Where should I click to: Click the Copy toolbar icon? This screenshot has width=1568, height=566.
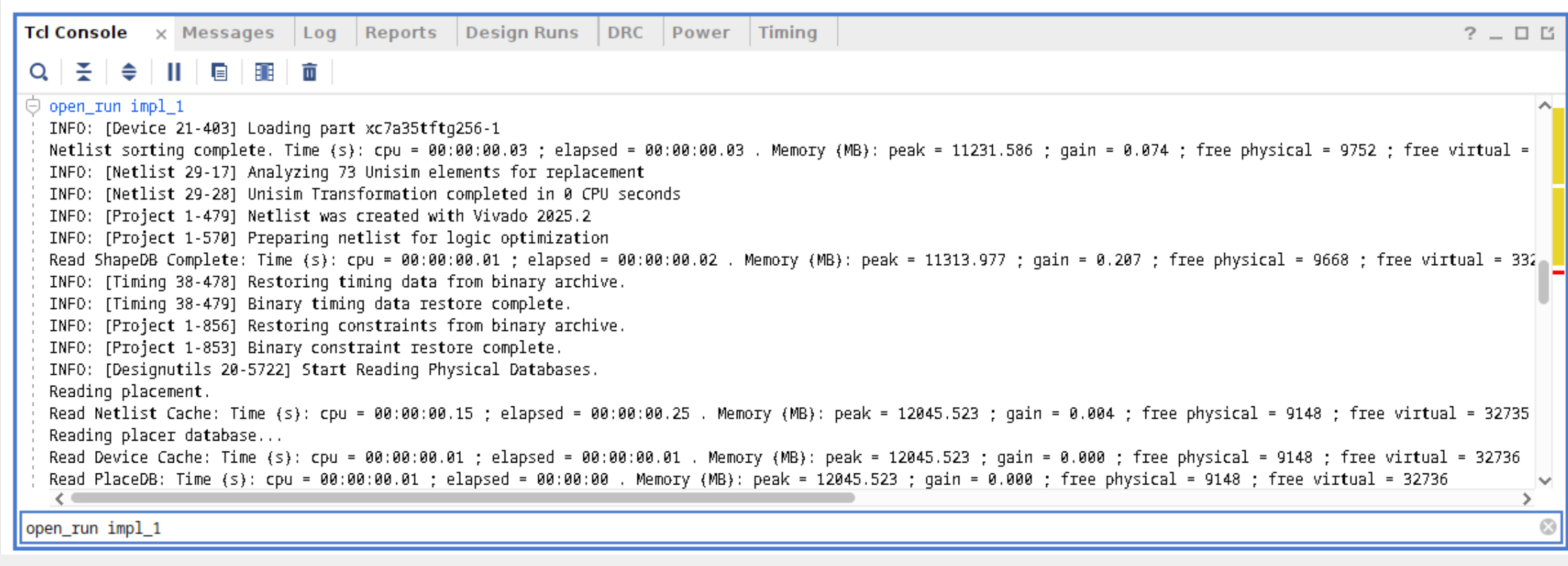tap(219, 72)
